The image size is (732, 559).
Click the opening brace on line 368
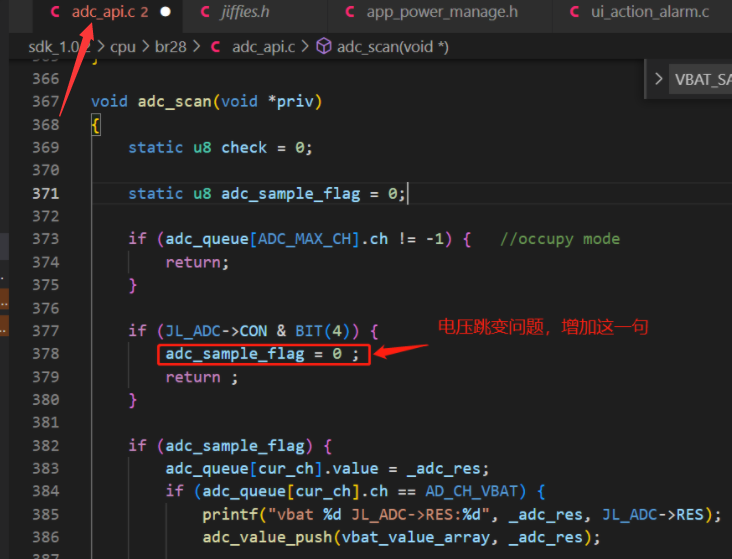click(96, 125)
